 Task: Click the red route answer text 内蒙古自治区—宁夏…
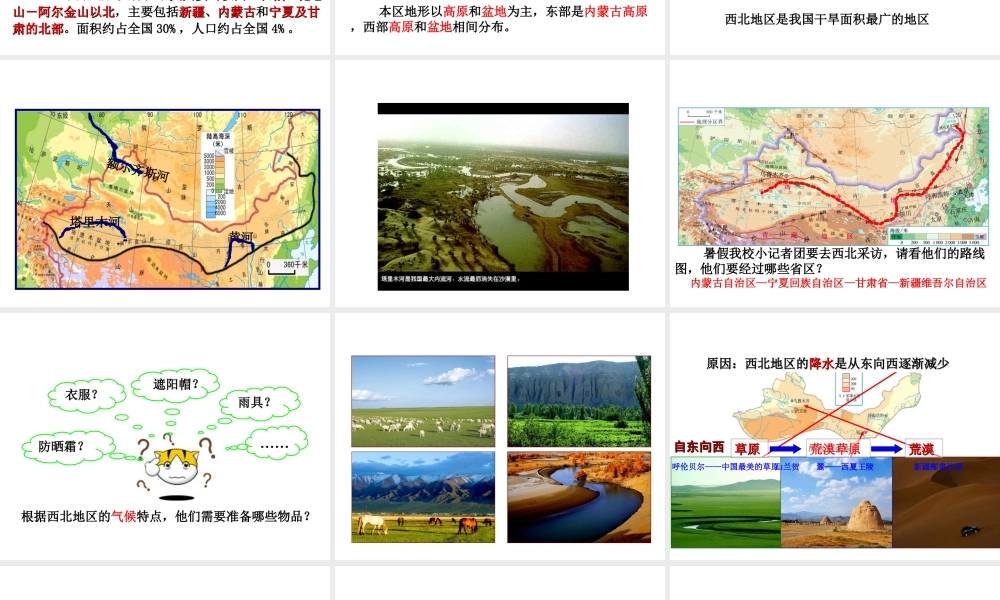coord(839,283)
